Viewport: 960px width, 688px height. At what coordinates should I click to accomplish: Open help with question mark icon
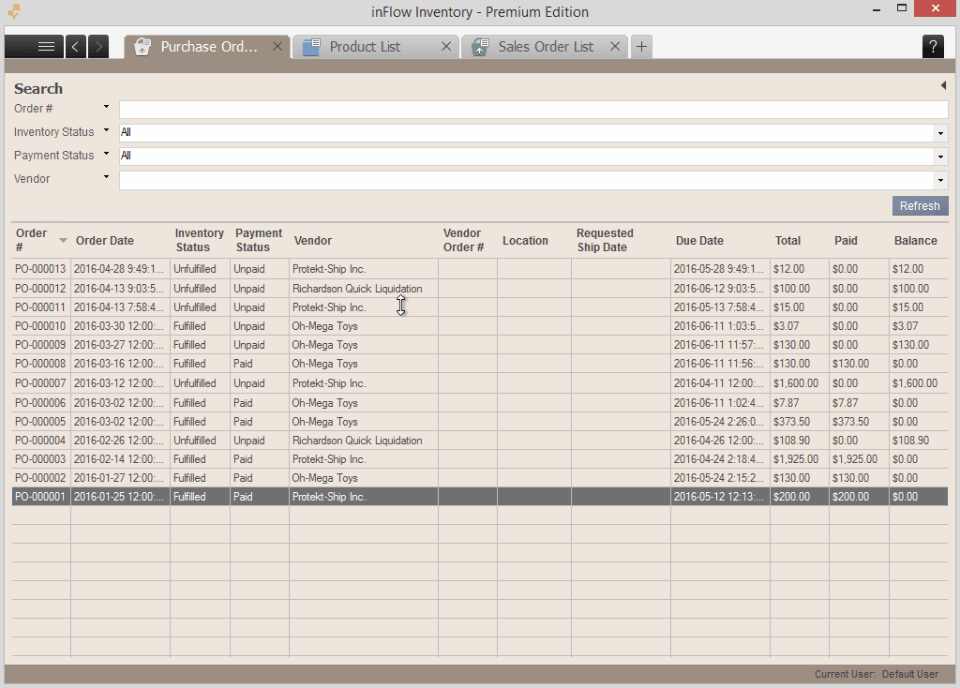932,47
